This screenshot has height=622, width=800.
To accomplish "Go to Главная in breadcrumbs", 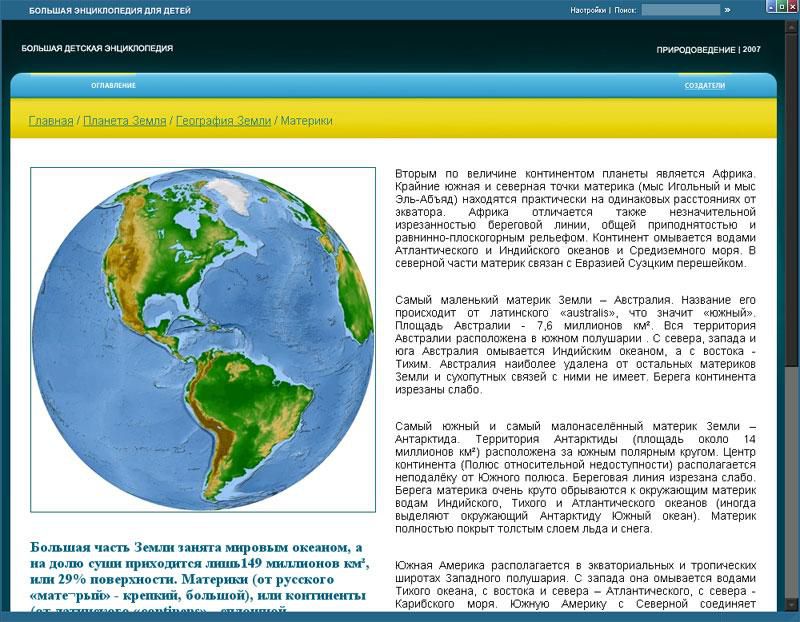I will pyautogui.click(x=50, y=121).
